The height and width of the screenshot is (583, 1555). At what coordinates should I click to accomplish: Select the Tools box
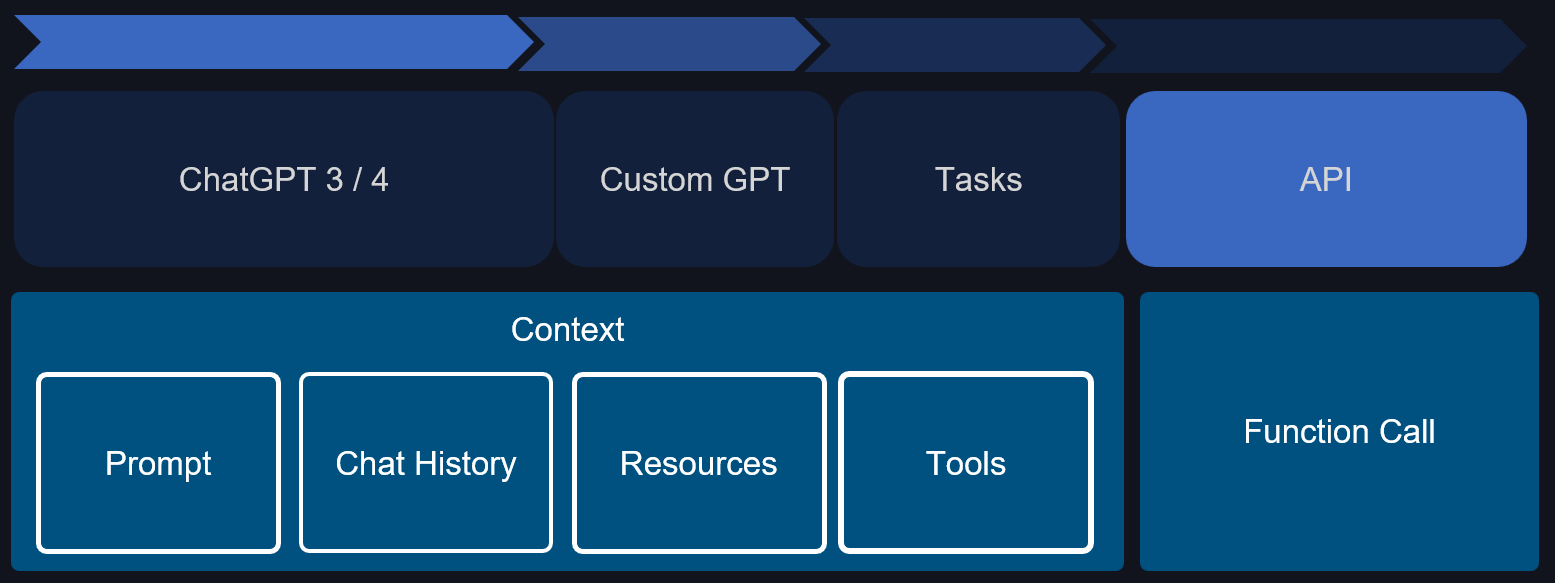tap(966, 463)
